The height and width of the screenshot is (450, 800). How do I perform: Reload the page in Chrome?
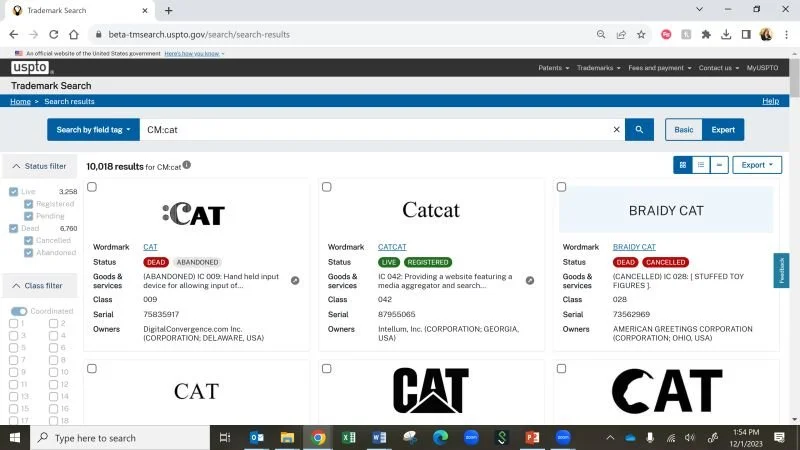coord(54,35)
